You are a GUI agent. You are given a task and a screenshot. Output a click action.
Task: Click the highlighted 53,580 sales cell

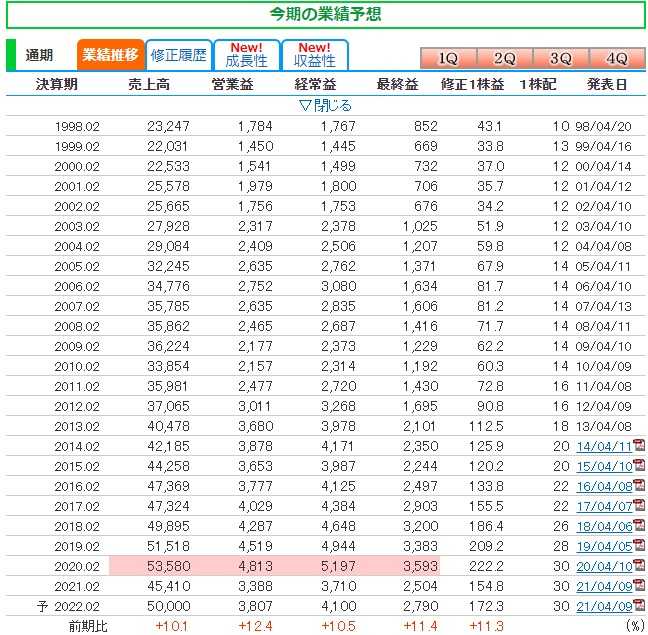point(146,566)
